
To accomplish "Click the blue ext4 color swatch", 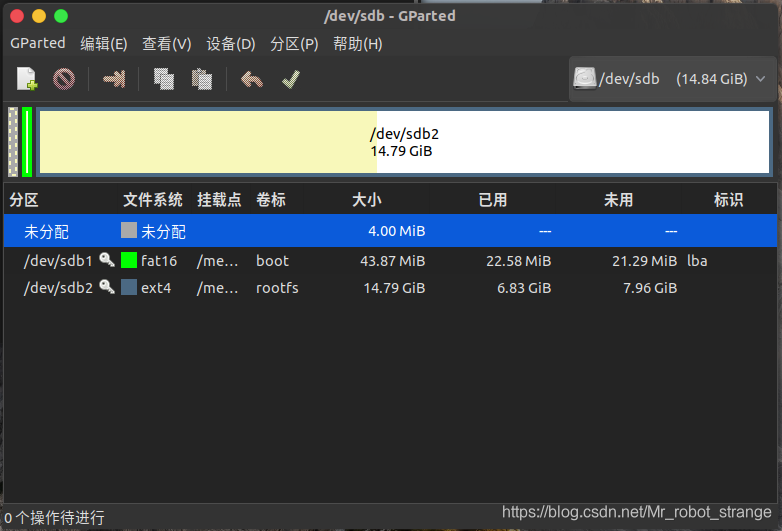I will coord(129,287).
